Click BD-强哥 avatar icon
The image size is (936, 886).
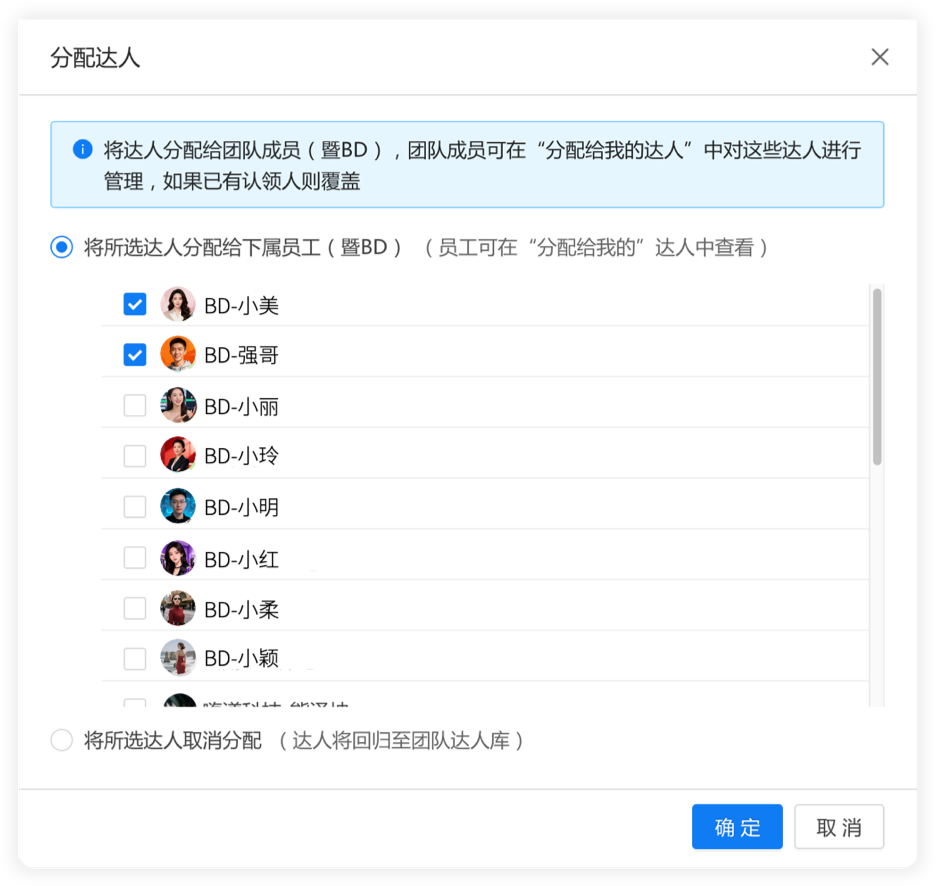click(x=178, y=354)
